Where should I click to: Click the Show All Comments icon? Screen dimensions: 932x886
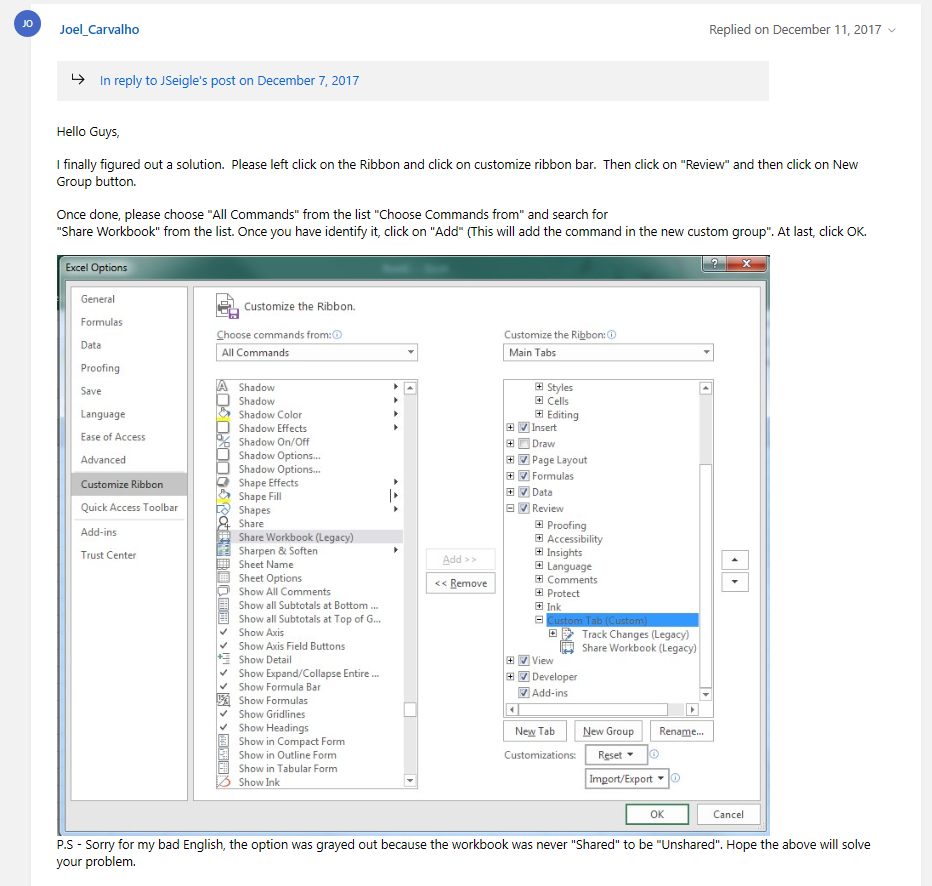coord(223,591)
